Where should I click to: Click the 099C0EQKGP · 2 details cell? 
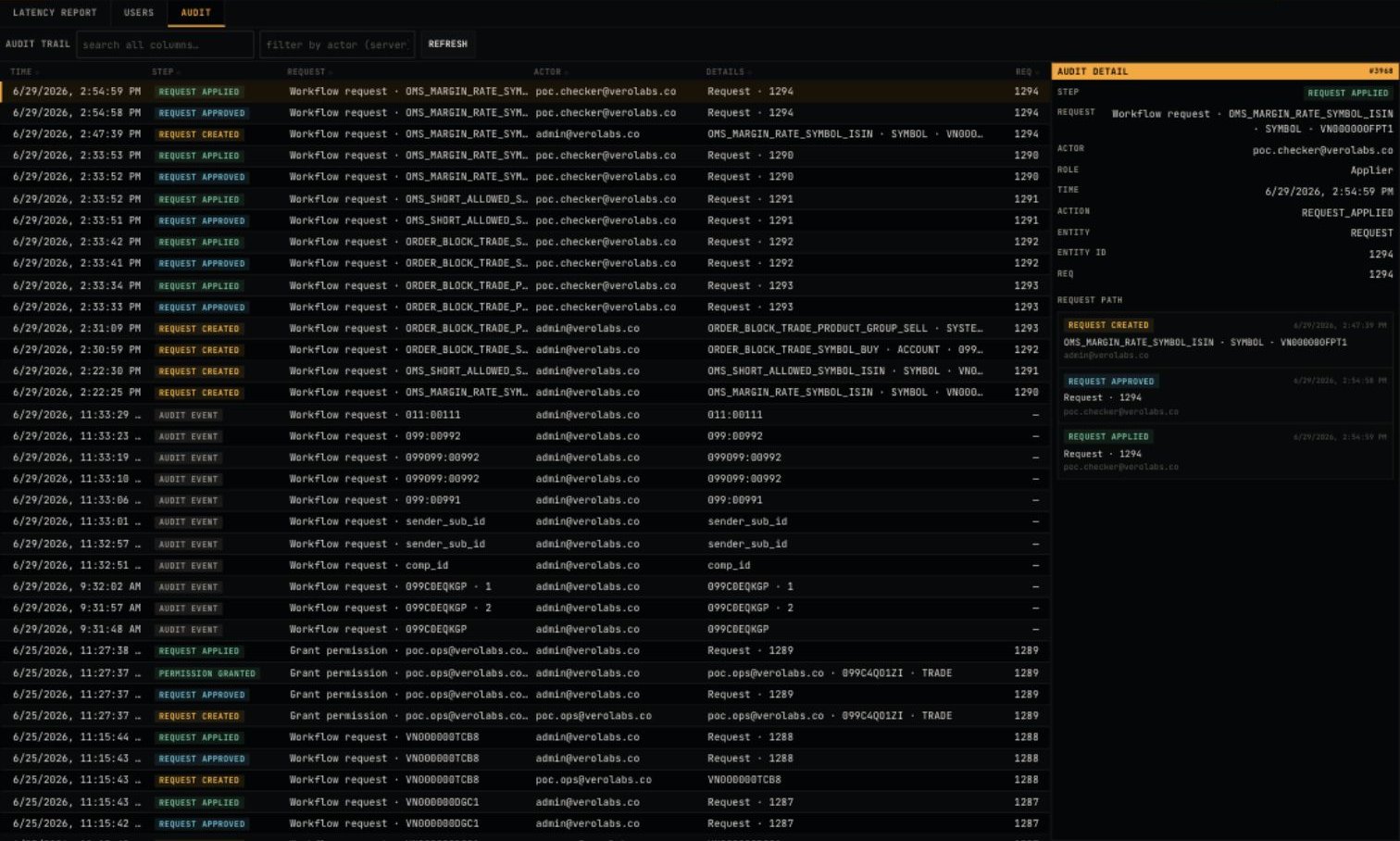click(750, 608)
